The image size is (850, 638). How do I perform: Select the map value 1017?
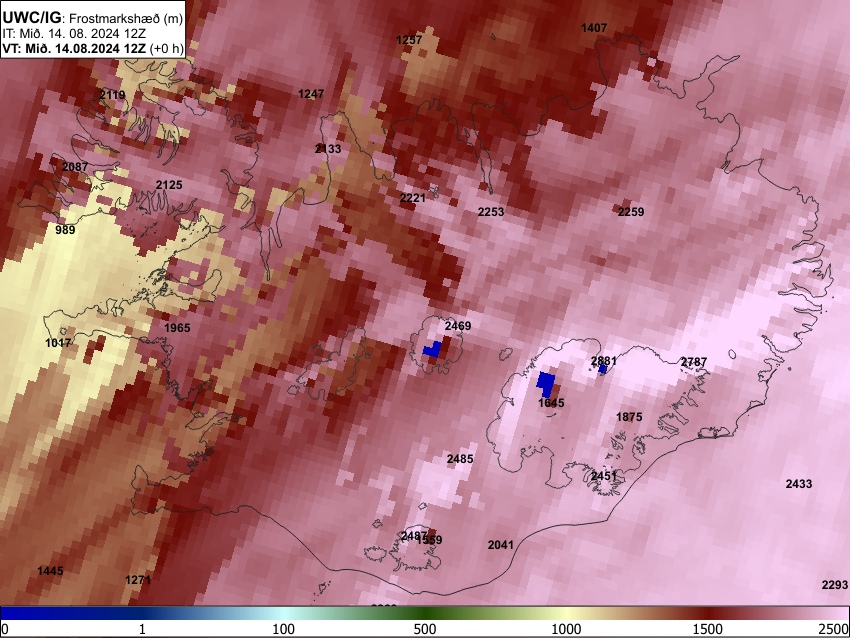pyautogui.click(x=58, y=343)
